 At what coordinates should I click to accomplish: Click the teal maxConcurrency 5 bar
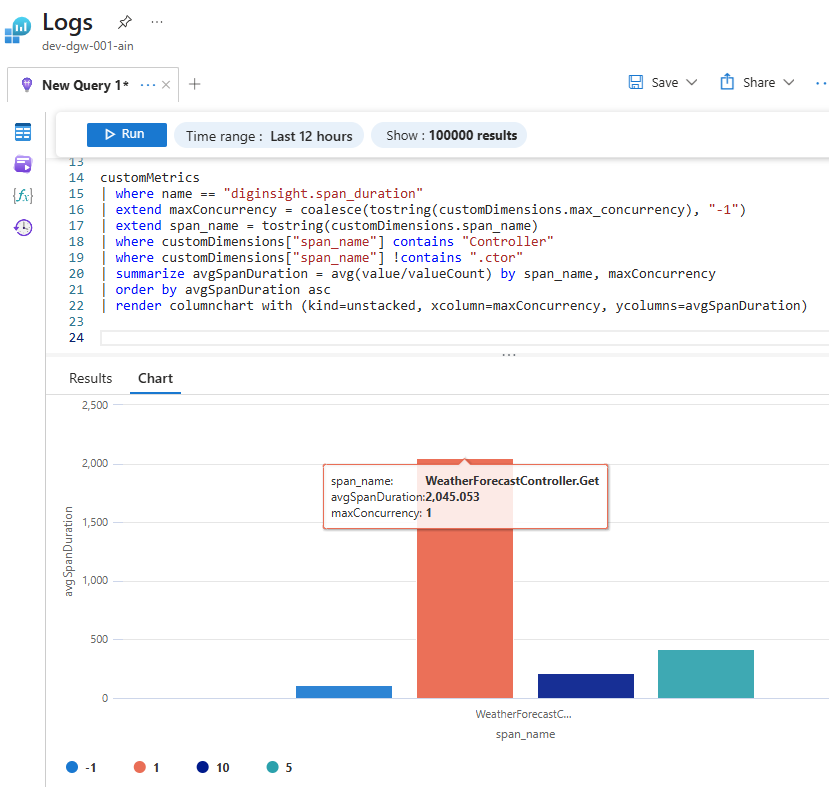[x=705, y=673]
